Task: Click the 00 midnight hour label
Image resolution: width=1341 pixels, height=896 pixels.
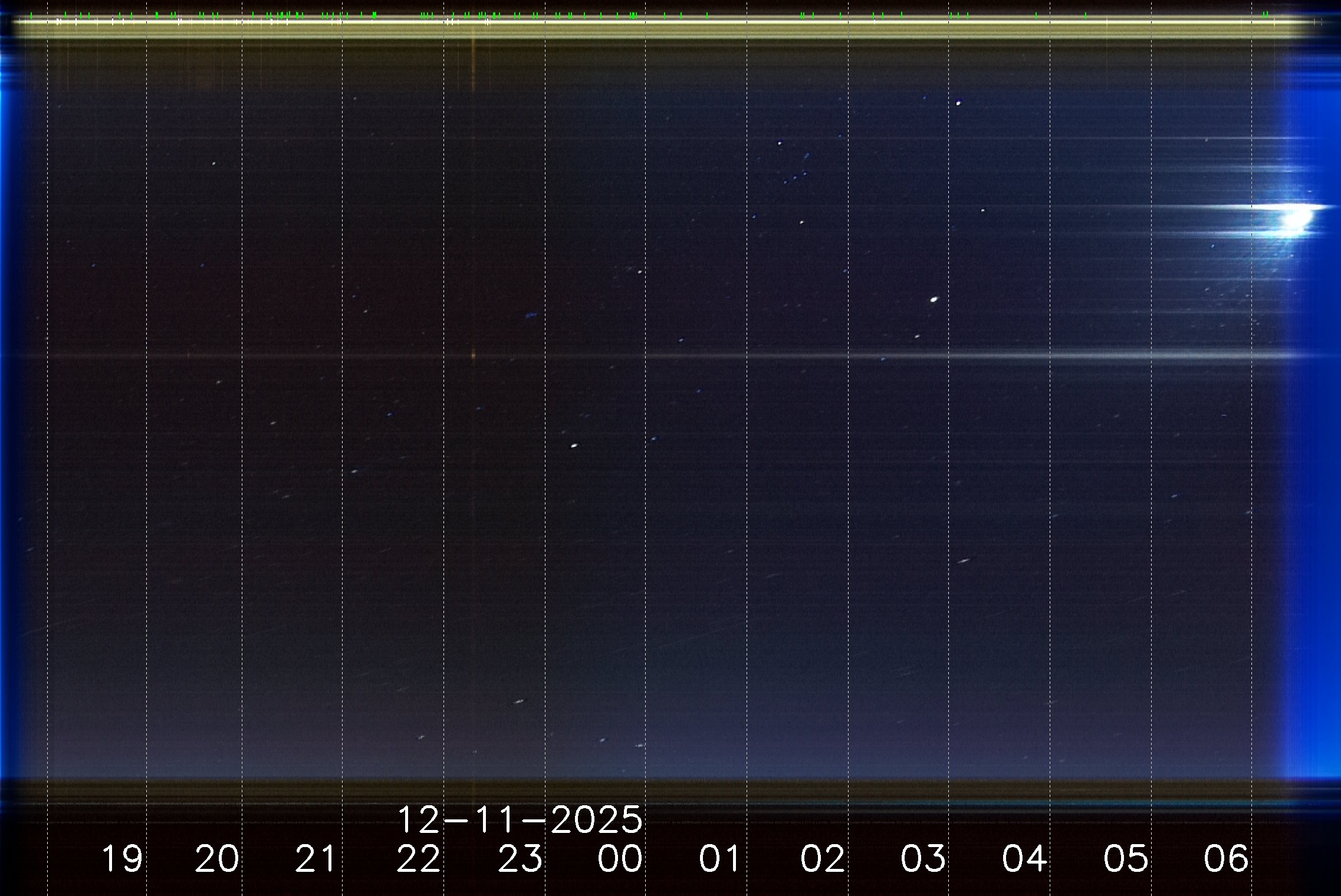Action: point(620,858)
